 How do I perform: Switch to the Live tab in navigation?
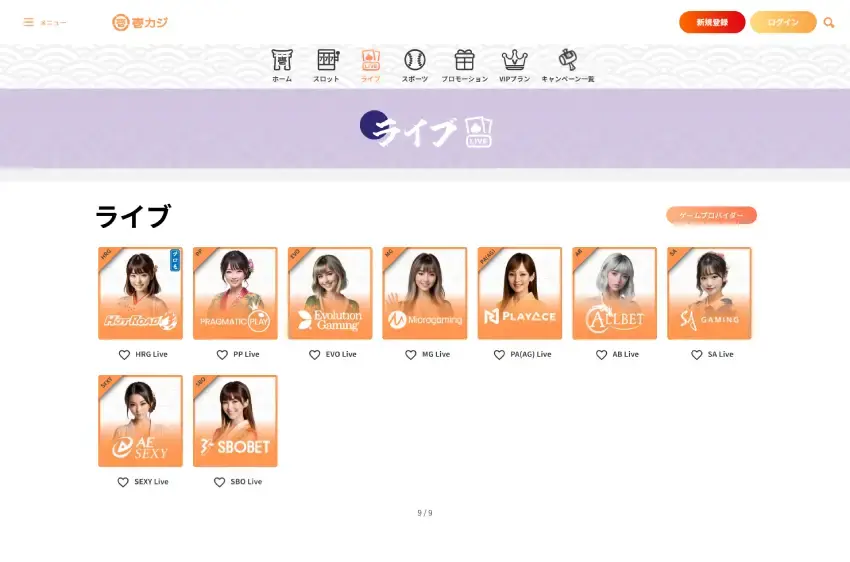[x=370, y=64]
